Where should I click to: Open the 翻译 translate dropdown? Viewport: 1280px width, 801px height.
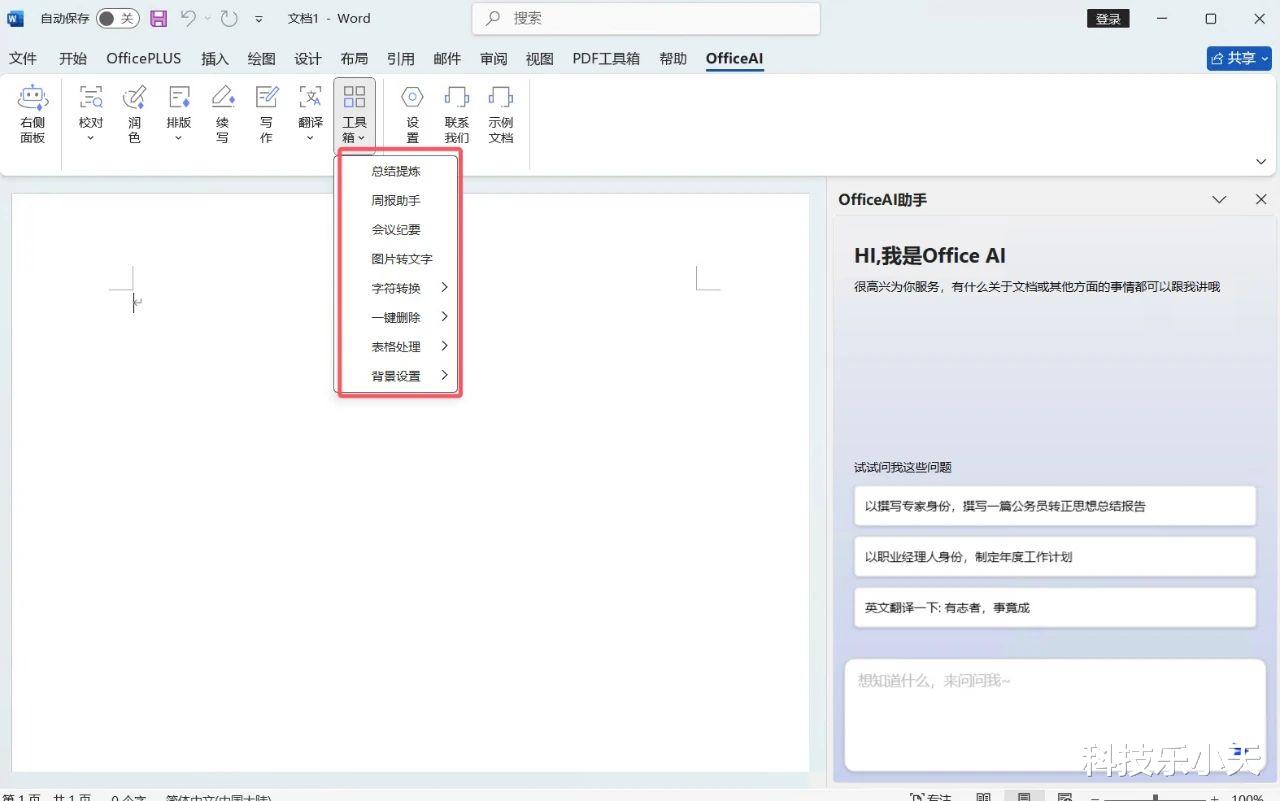(310, 114)
